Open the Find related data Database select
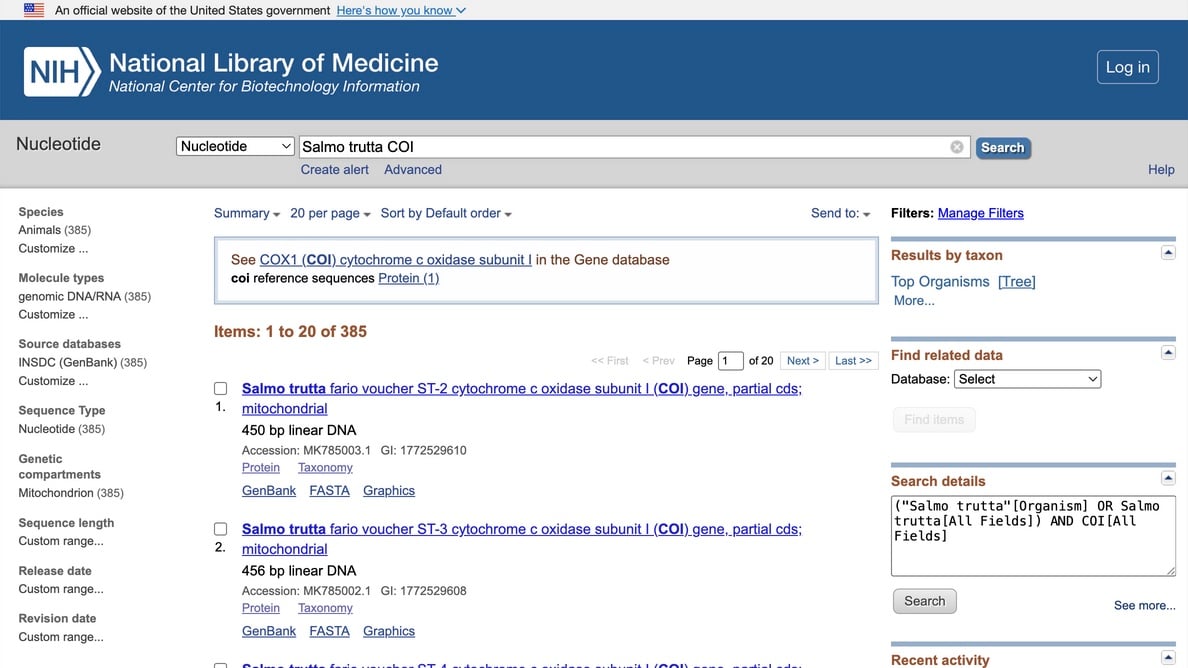 [x=1027, y=379]
